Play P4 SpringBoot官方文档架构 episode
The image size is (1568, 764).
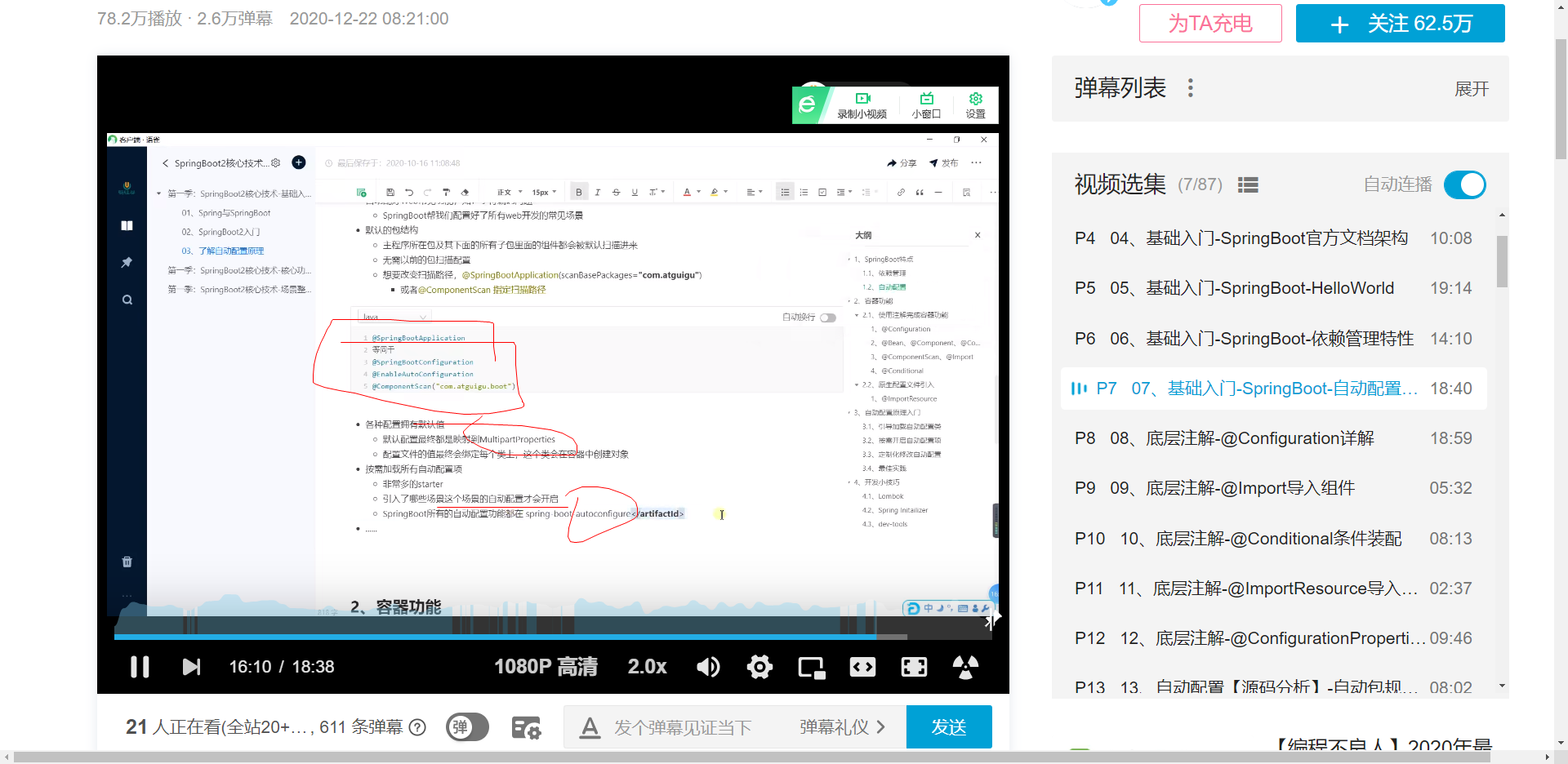click(1273, 238)
